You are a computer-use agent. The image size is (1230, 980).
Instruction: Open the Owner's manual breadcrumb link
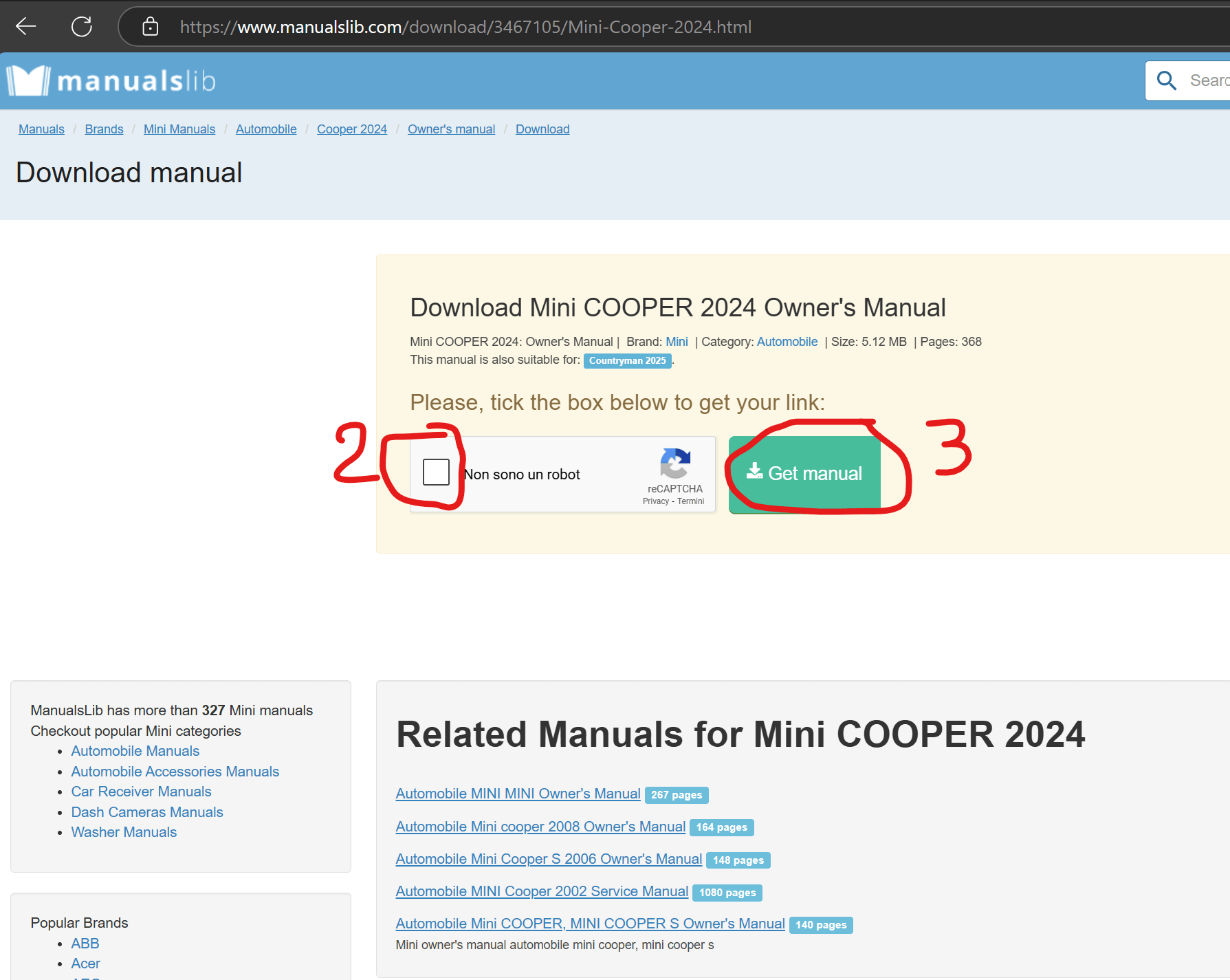451,129
